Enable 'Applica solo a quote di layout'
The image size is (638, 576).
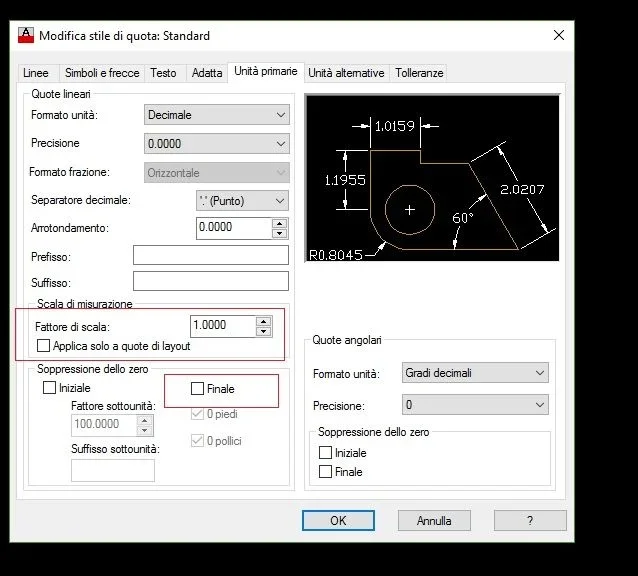tap(44, 346)
